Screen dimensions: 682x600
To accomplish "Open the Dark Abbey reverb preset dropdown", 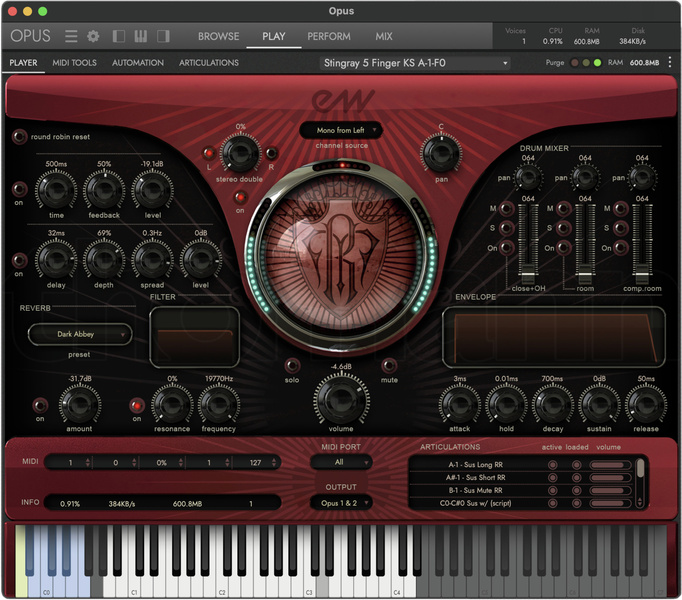I will coord(80,334).
